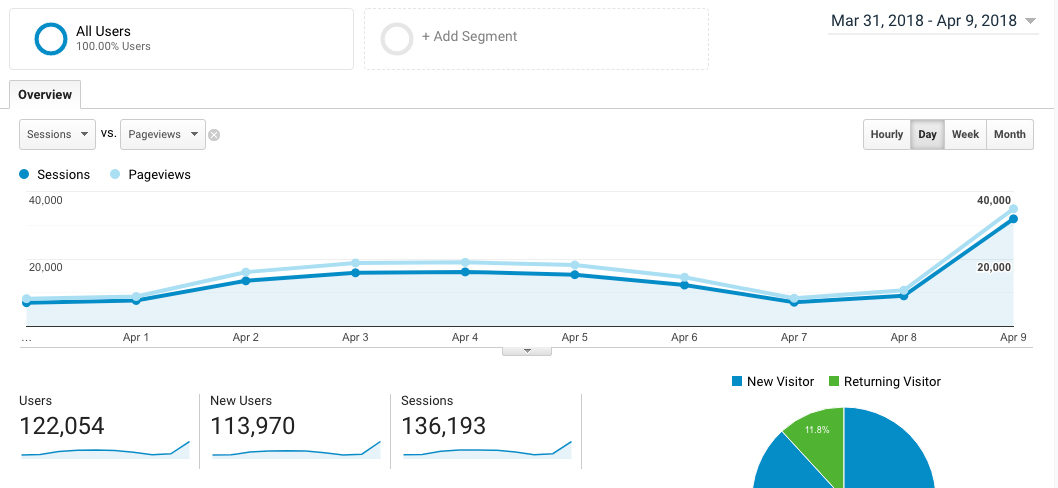Open the Pageviews metric dropdown

coord(163,135)
